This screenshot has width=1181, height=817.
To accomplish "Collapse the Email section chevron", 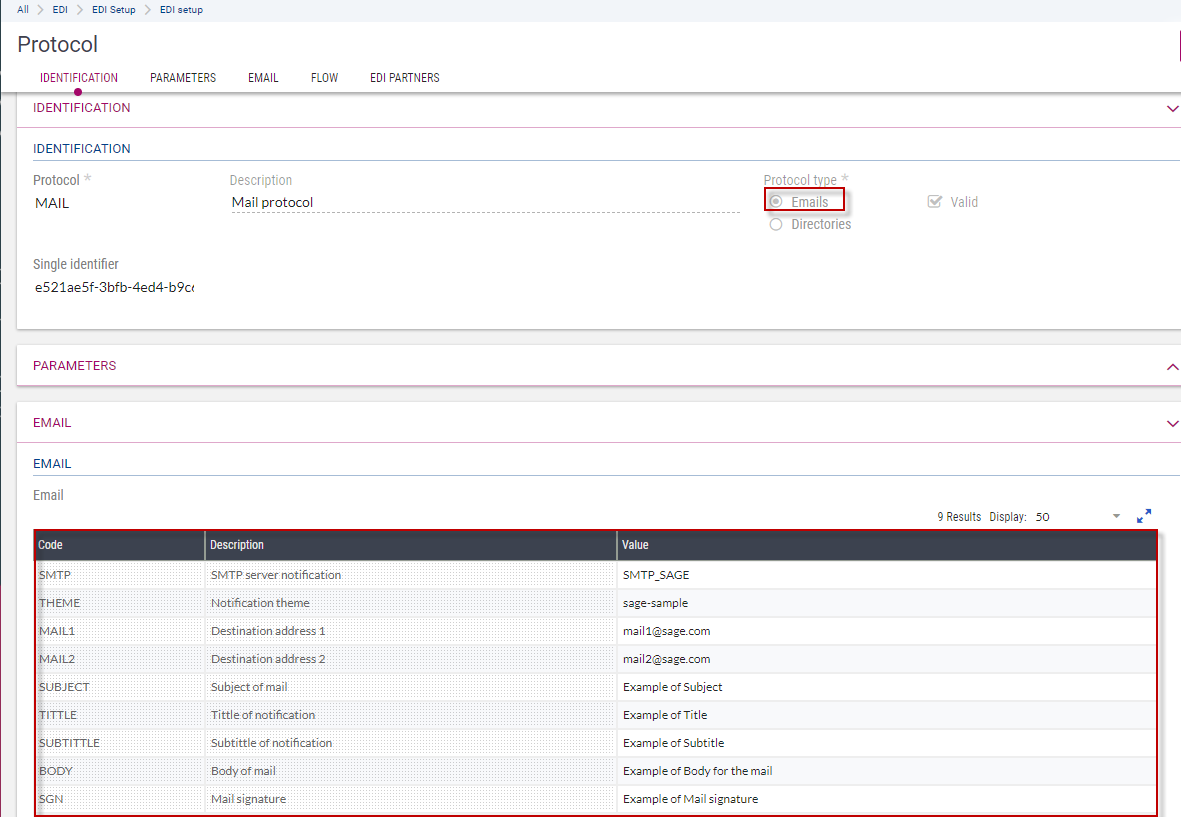I will [x=1172, y=424].
